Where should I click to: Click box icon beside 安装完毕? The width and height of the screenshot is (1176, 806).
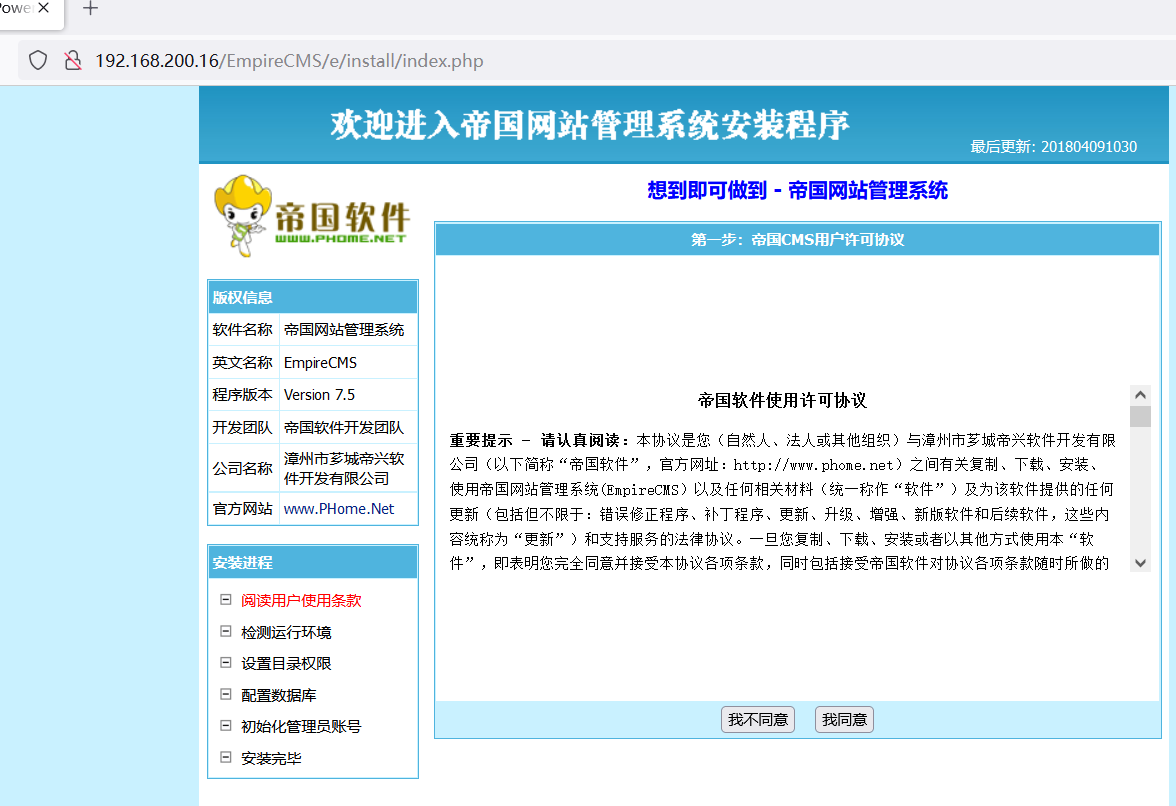225,757
